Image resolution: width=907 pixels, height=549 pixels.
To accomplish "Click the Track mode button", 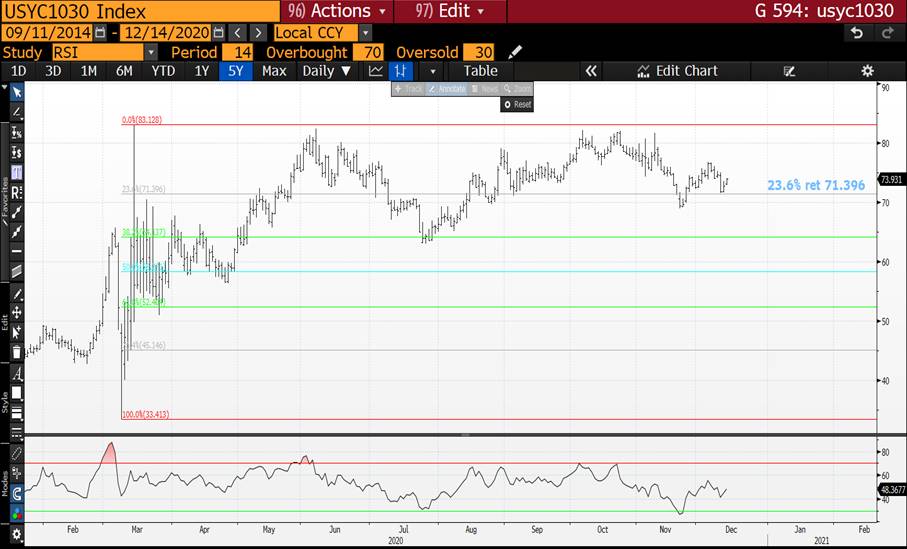I will click(x=408, y=89).
